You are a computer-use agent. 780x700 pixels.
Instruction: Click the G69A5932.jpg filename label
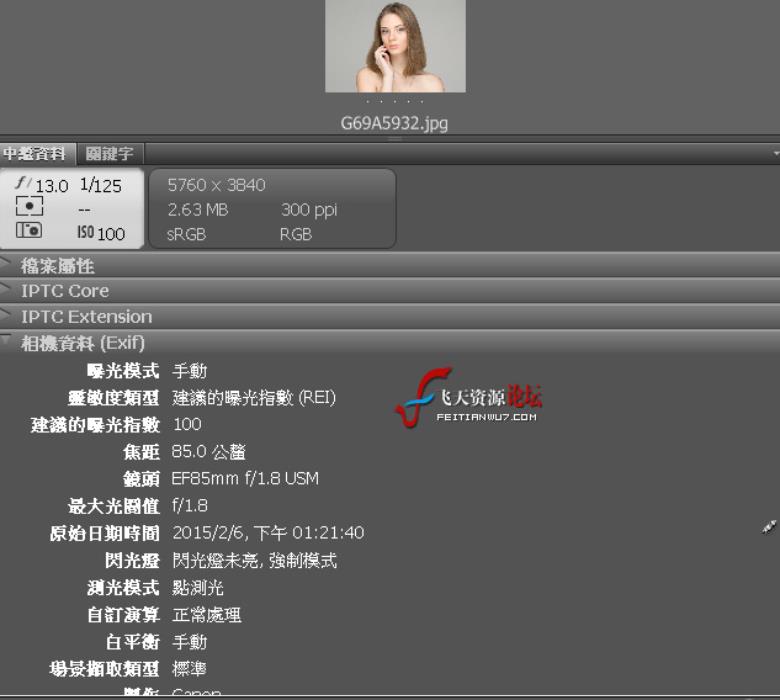tap(394, 124)
